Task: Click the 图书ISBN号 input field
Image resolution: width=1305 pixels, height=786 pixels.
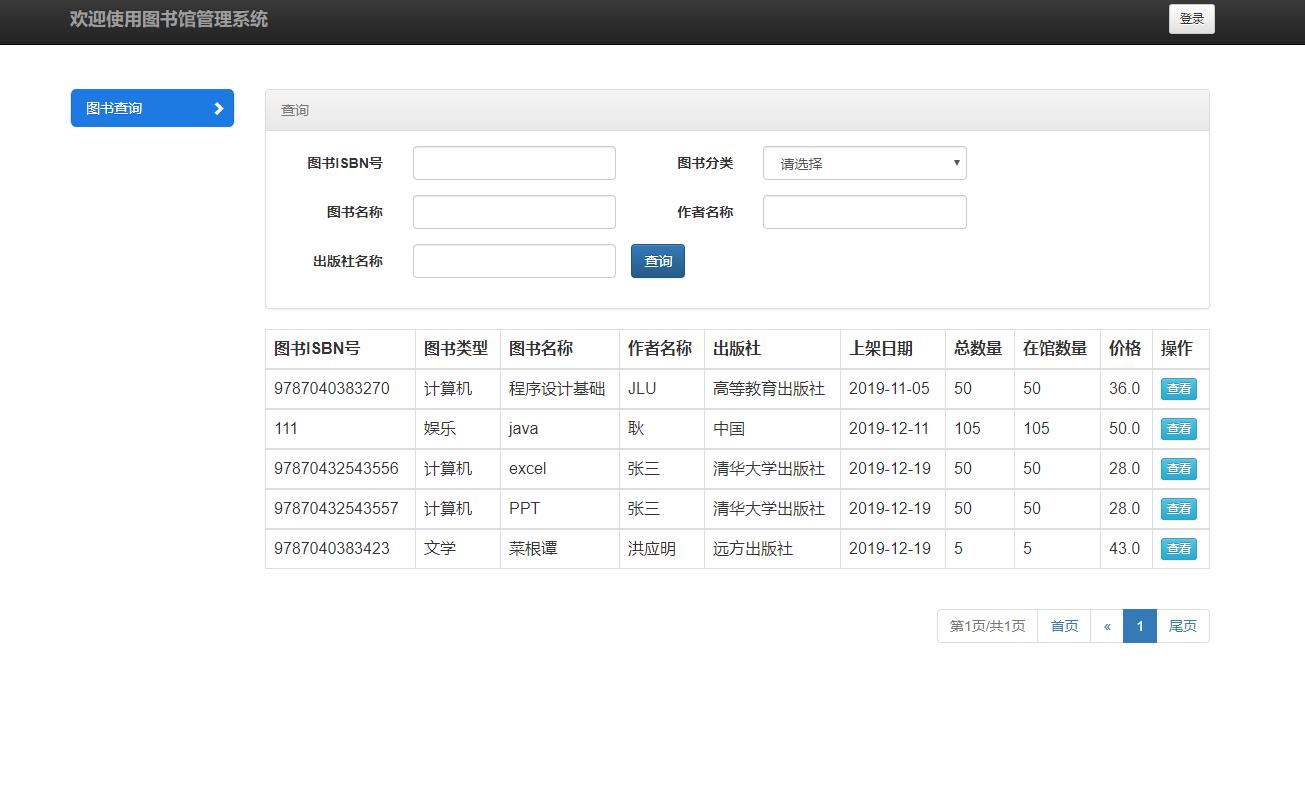Action: click(513, 162)
